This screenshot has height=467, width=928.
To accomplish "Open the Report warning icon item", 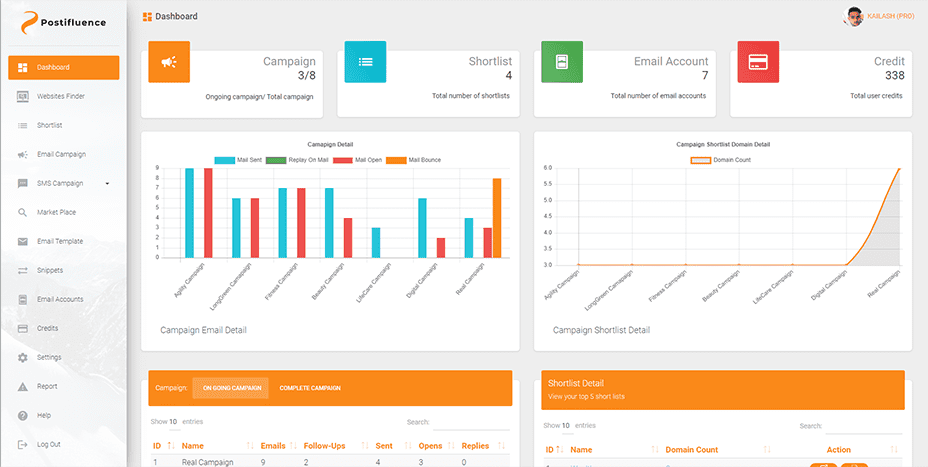I will click(23, 386).
